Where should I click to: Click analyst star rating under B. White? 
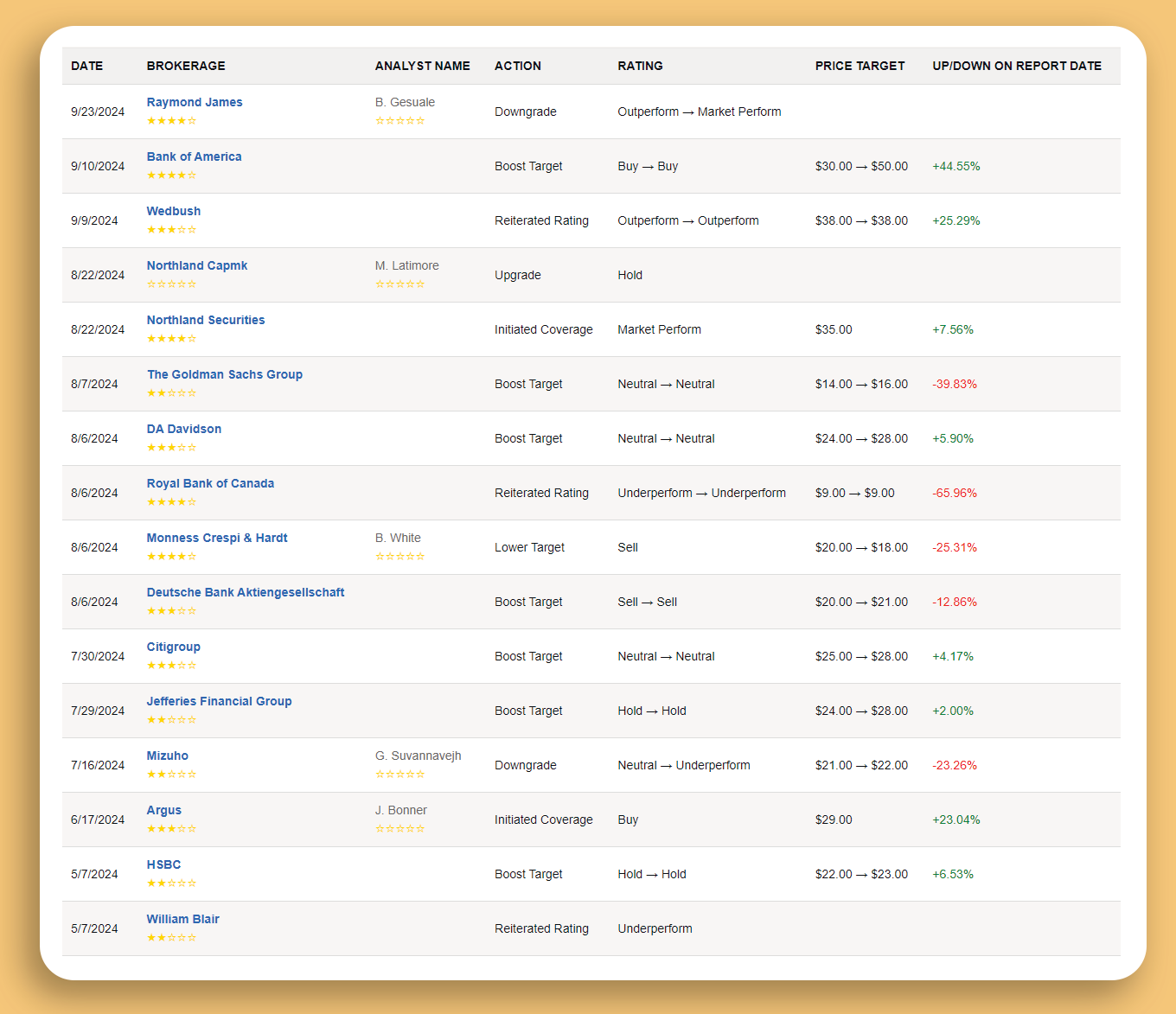(x=400, y=557)
